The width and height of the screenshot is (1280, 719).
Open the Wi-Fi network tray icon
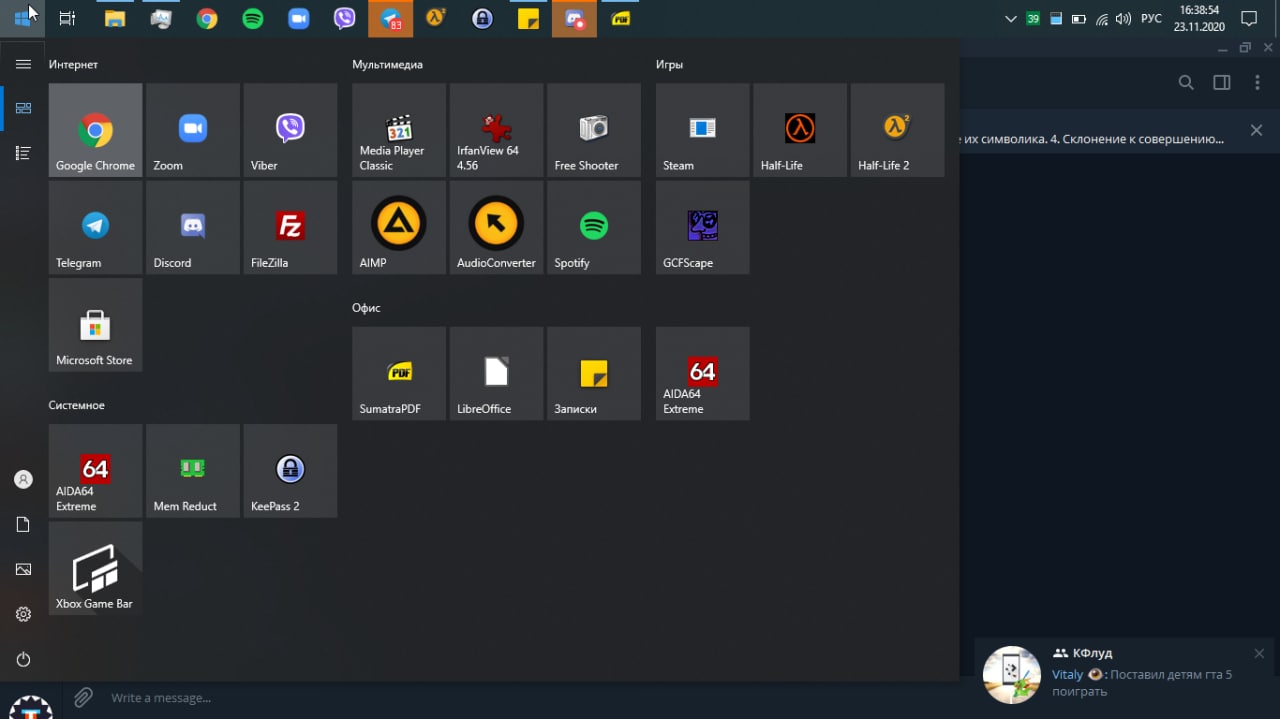(x=1102, y=18)
